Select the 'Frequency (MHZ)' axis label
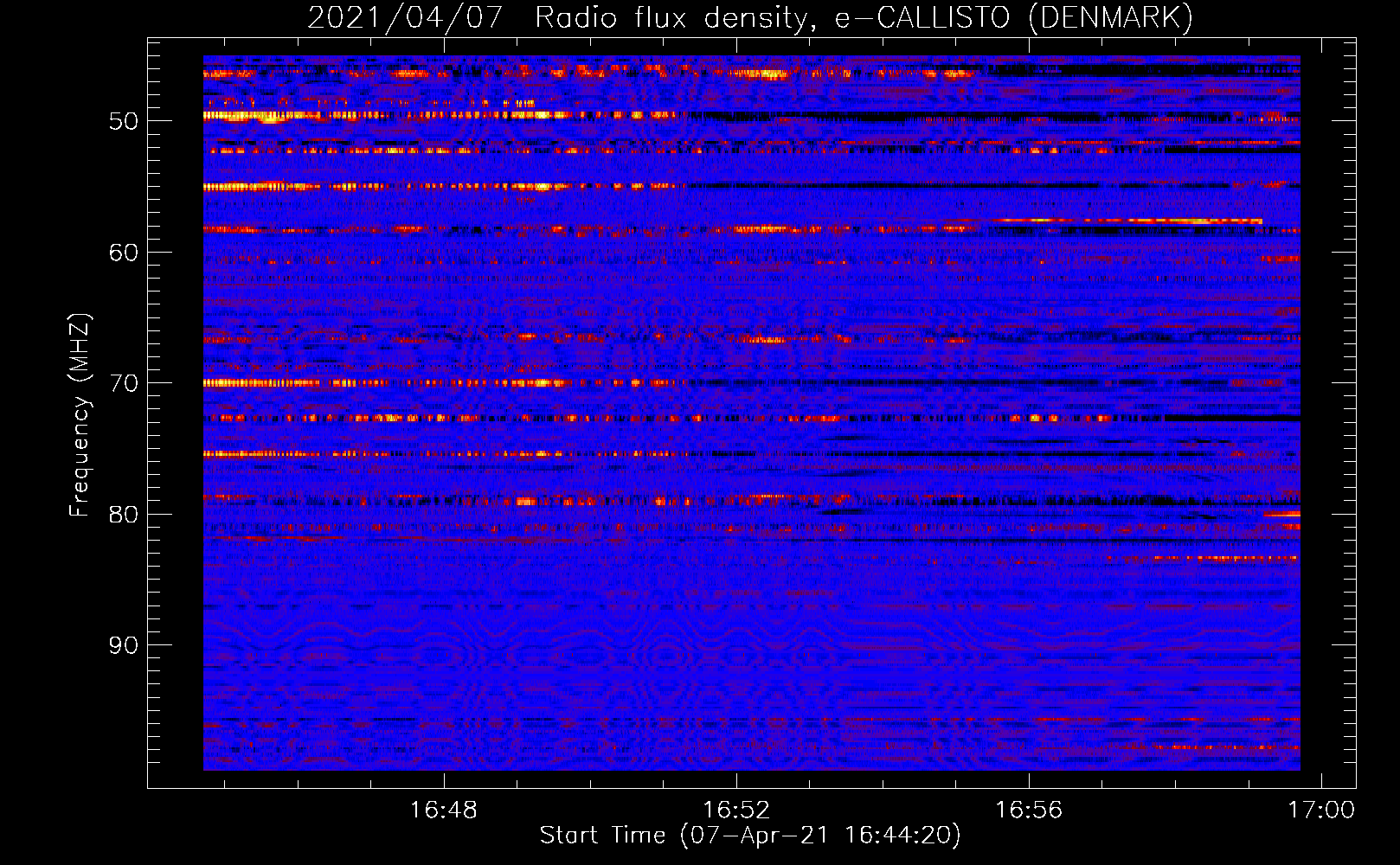This screenshot has width=1400, height=865. pos(80,415)
